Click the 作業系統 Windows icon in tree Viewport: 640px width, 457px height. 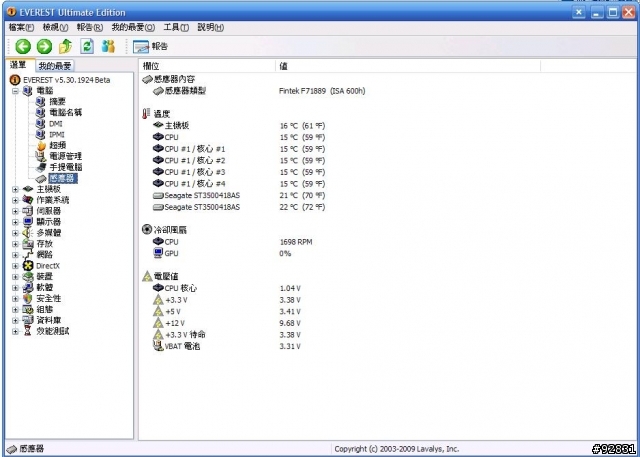[28, 200]
